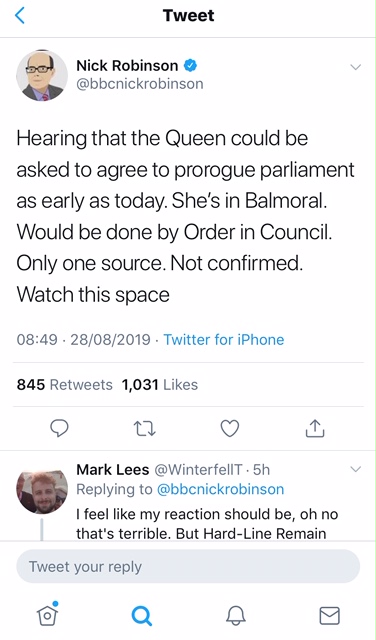Open Mark Lees' profile avatar
Screen dimensions: 376x640
coord(42,491)
